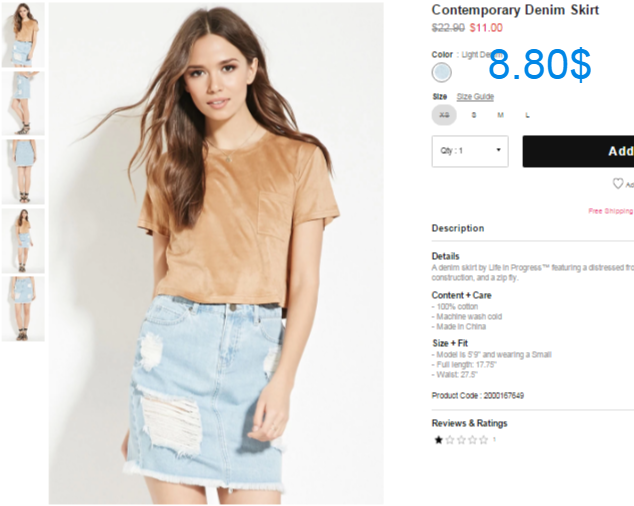Click the fifth empty rating star
The height and width of the screenshot is (506, 634).
(x=483, y=440)
